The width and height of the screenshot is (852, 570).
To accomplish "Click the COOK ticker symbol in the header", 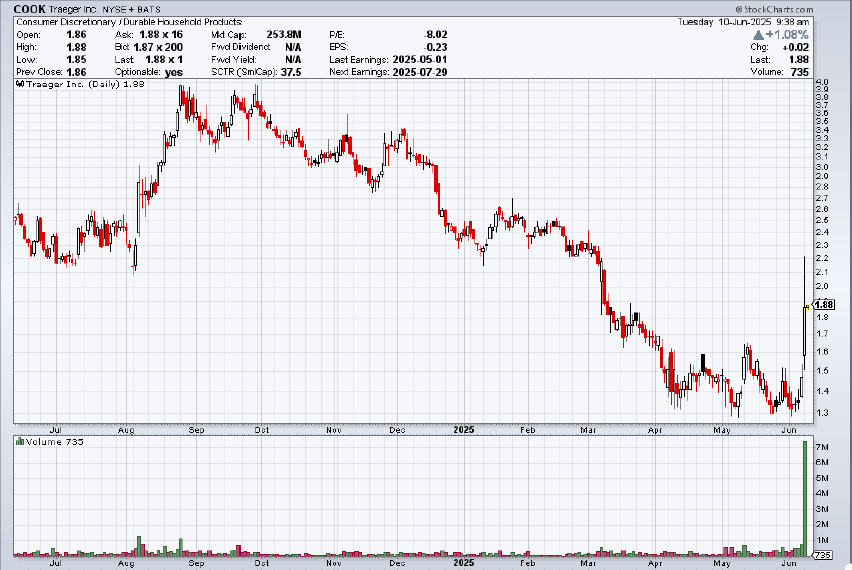I will pyautogui.click(x=29, y=9).
